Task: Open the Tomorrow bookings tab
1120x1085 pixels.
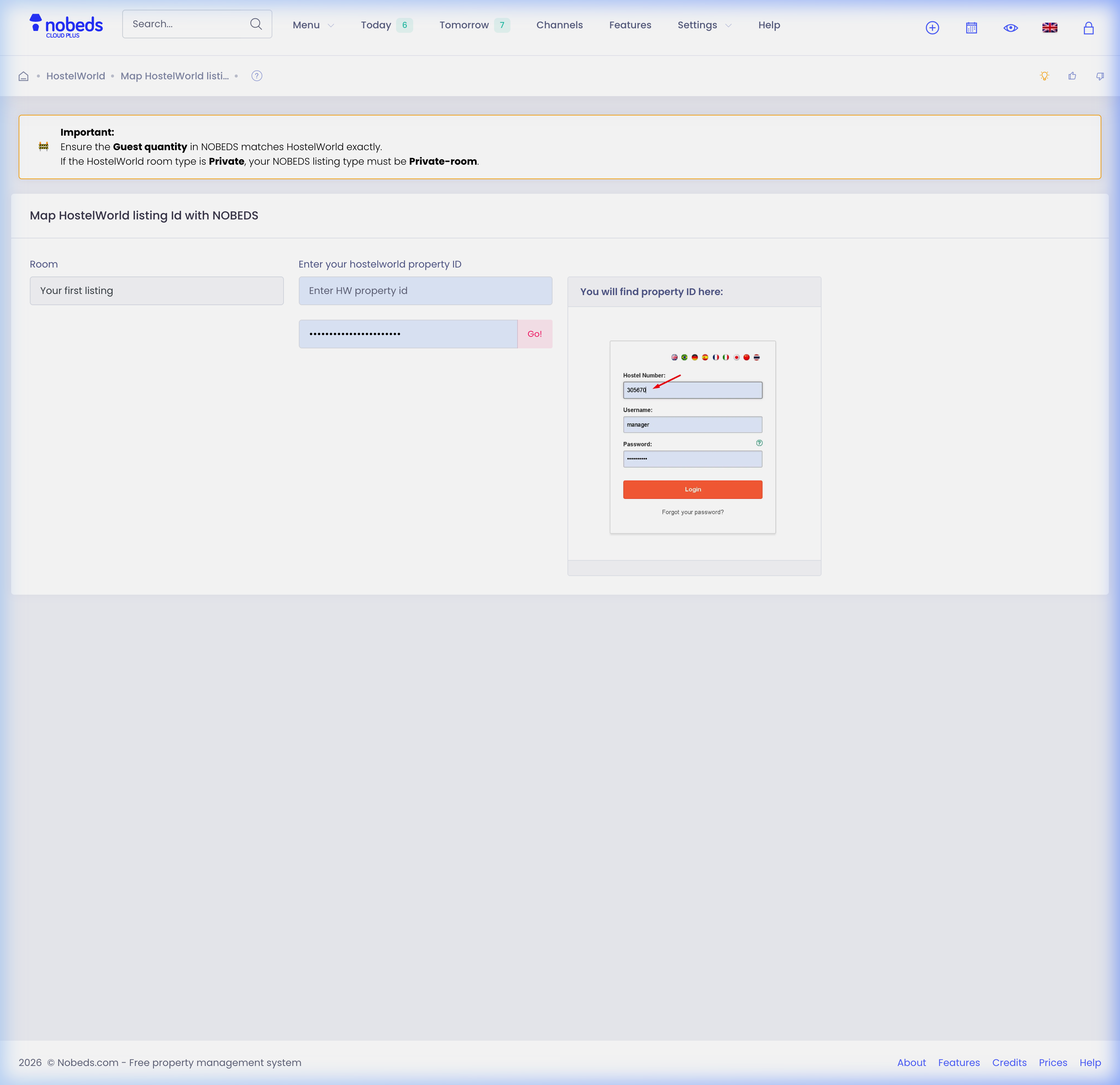Action: [x=474, y=25]
